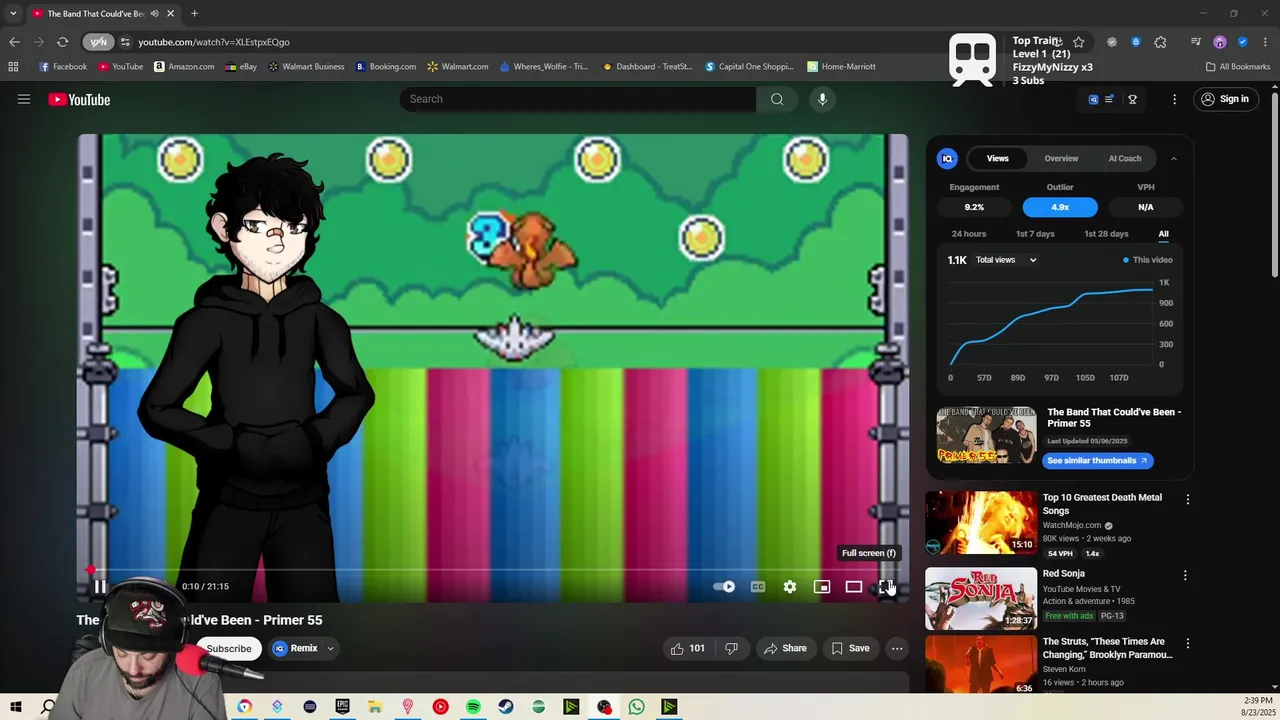Open the Chrome three-dot menu
Screen dimensions: 1280x720
point(1266,42)
